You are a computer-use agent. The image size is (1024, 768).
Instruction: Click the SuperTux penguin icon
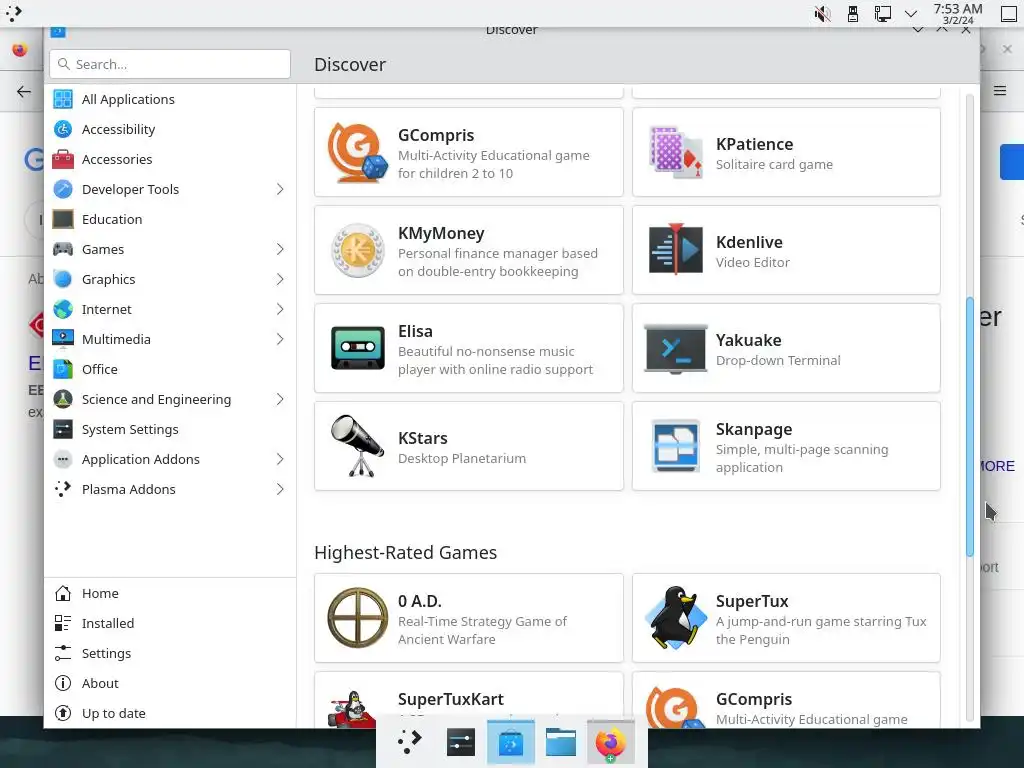[675, 618]
